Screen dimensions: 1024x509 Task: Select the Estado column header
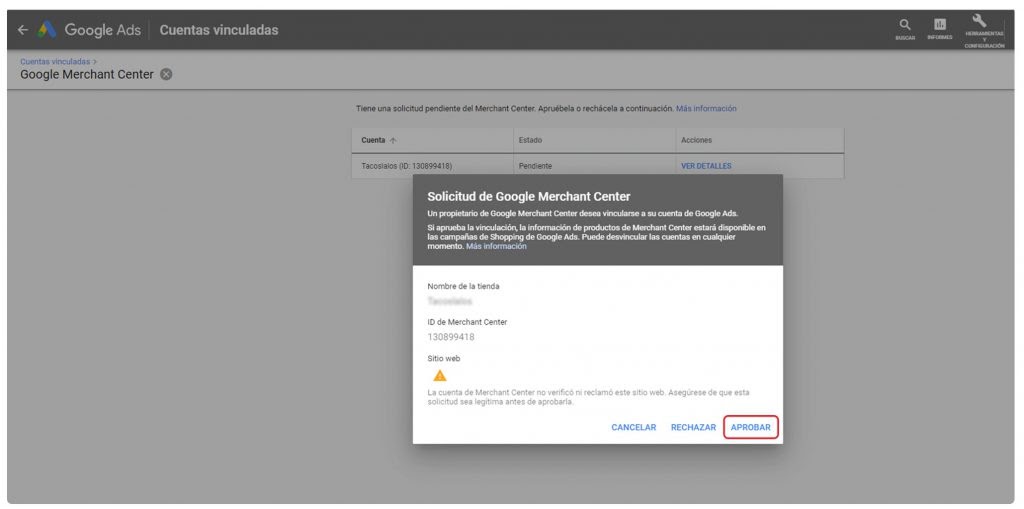click(530, 140)
